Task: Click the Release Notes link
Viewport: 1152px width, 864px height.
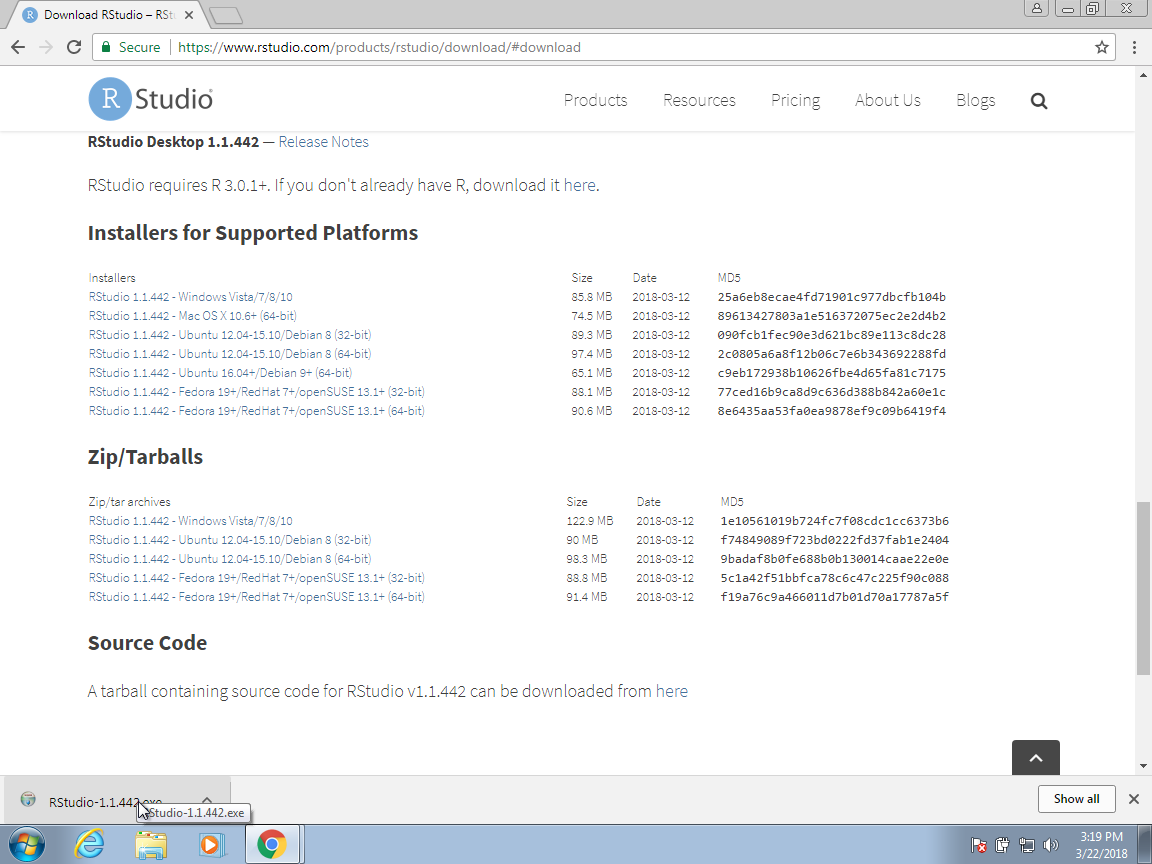Action: coord(323,142)
